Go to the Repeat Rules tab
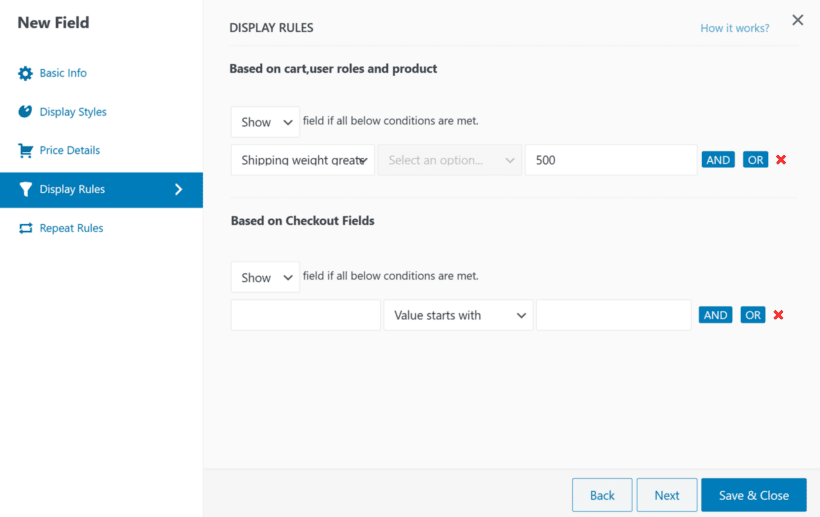 (x=71, y=228)
